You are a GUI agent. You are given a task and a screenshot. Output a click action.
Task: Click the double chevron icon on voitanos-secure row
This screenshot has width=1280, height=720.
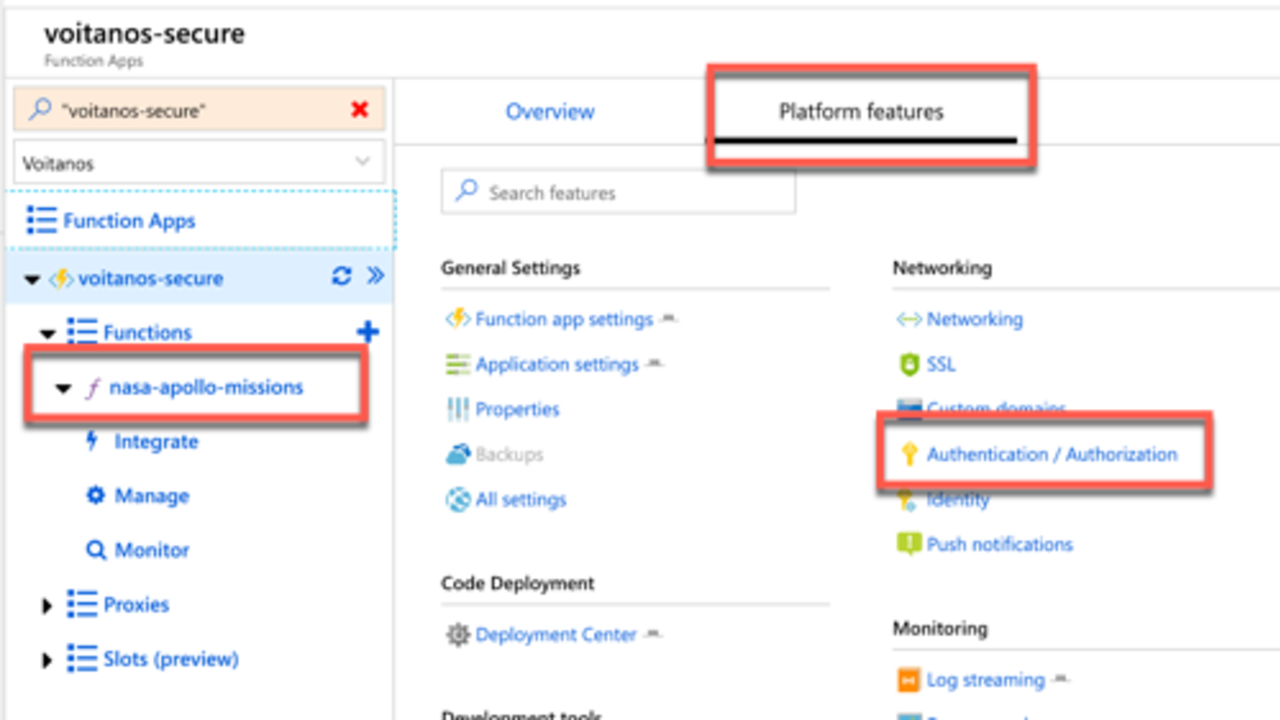375,276
